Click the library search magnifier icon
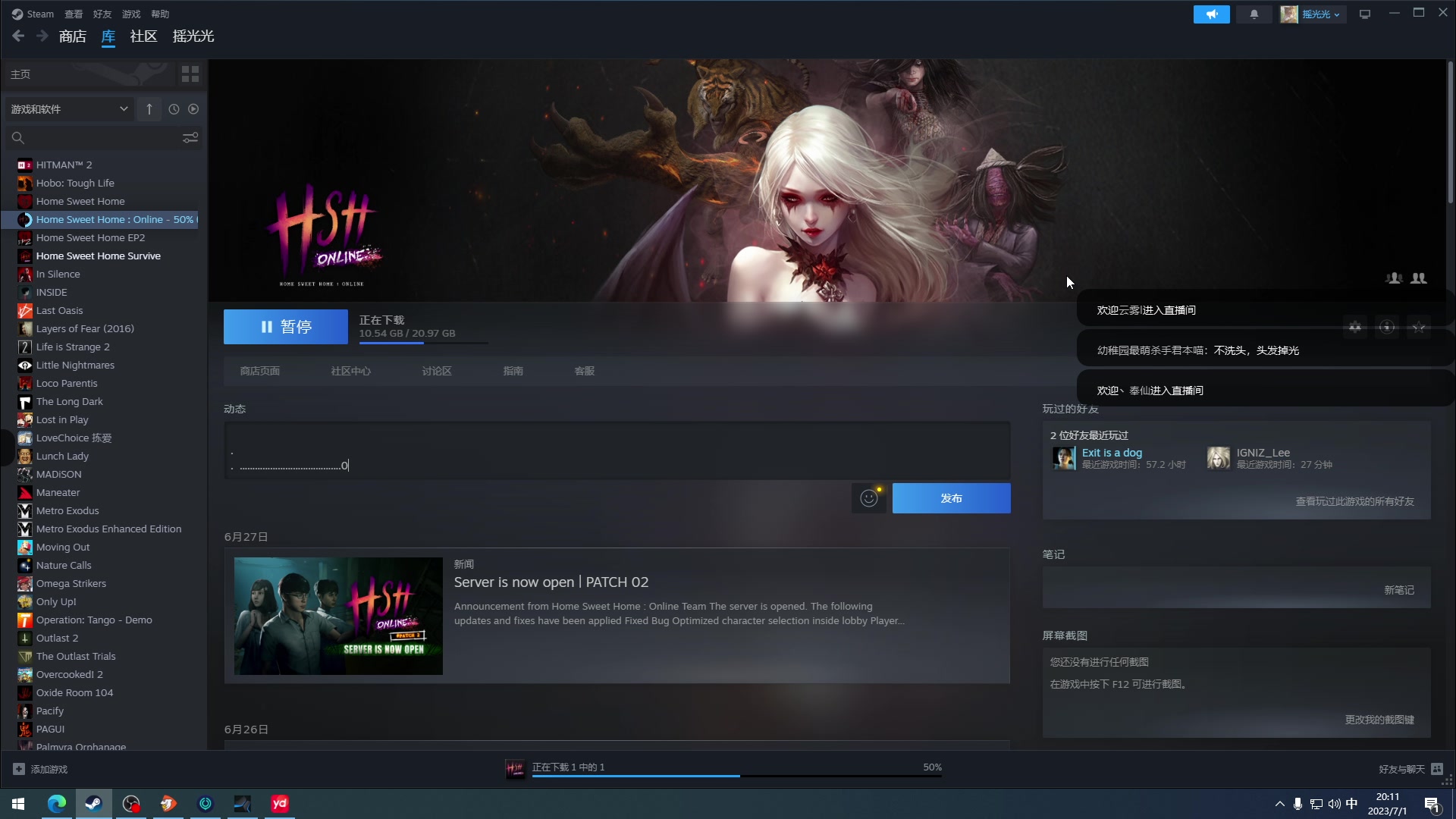This screenshot has height=819, width=1456. 18,138
